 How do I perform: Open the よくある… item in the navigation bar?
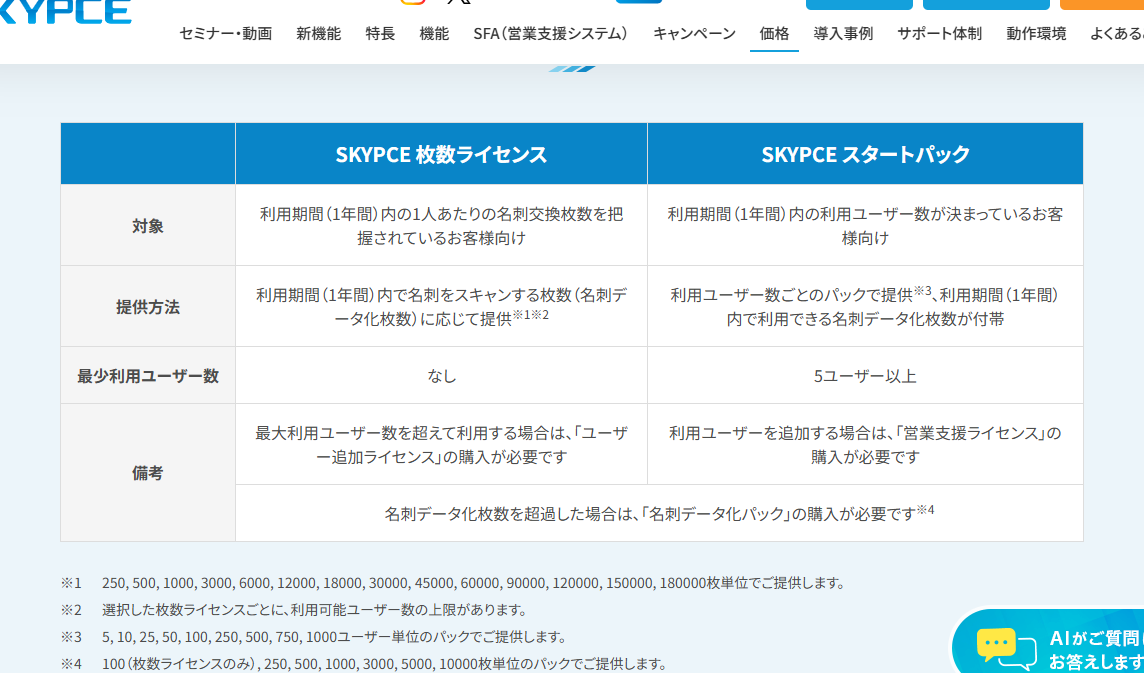(1117, 34)
